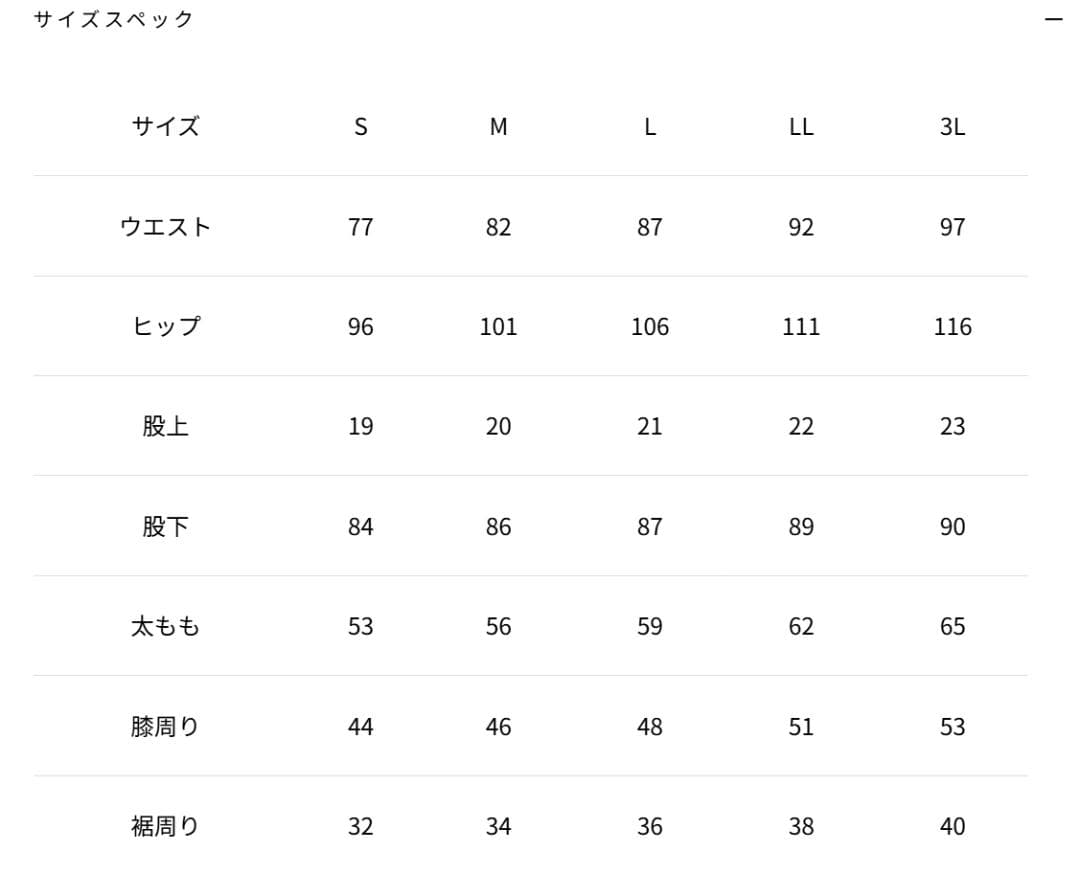The height and width of the screenshot is (873, 1080).
Task: Select the M size column header
Action: (498, 127)
